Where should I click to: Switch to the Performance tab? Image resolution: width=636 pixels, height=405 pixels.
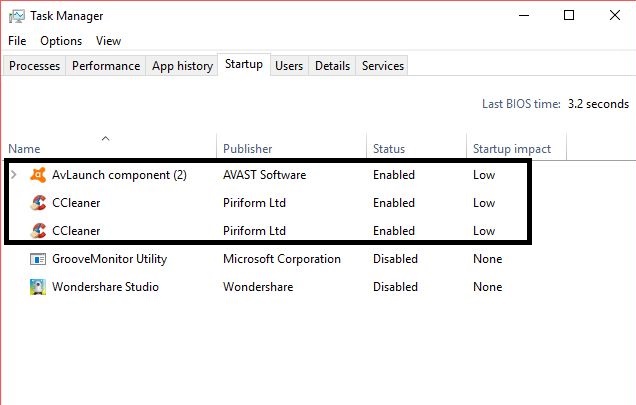pos(106,66)
